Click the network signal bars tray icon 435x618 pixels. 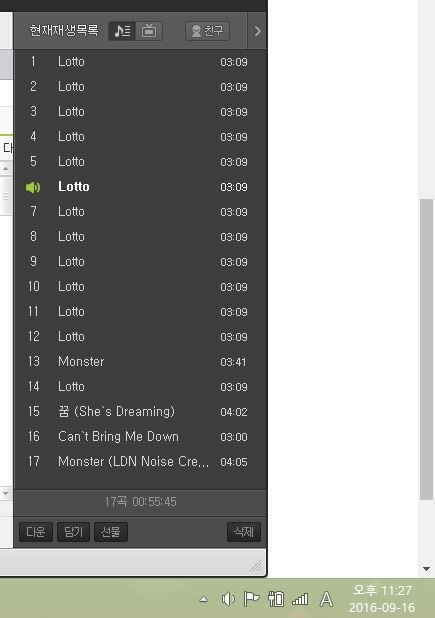(x=300, y=599)
